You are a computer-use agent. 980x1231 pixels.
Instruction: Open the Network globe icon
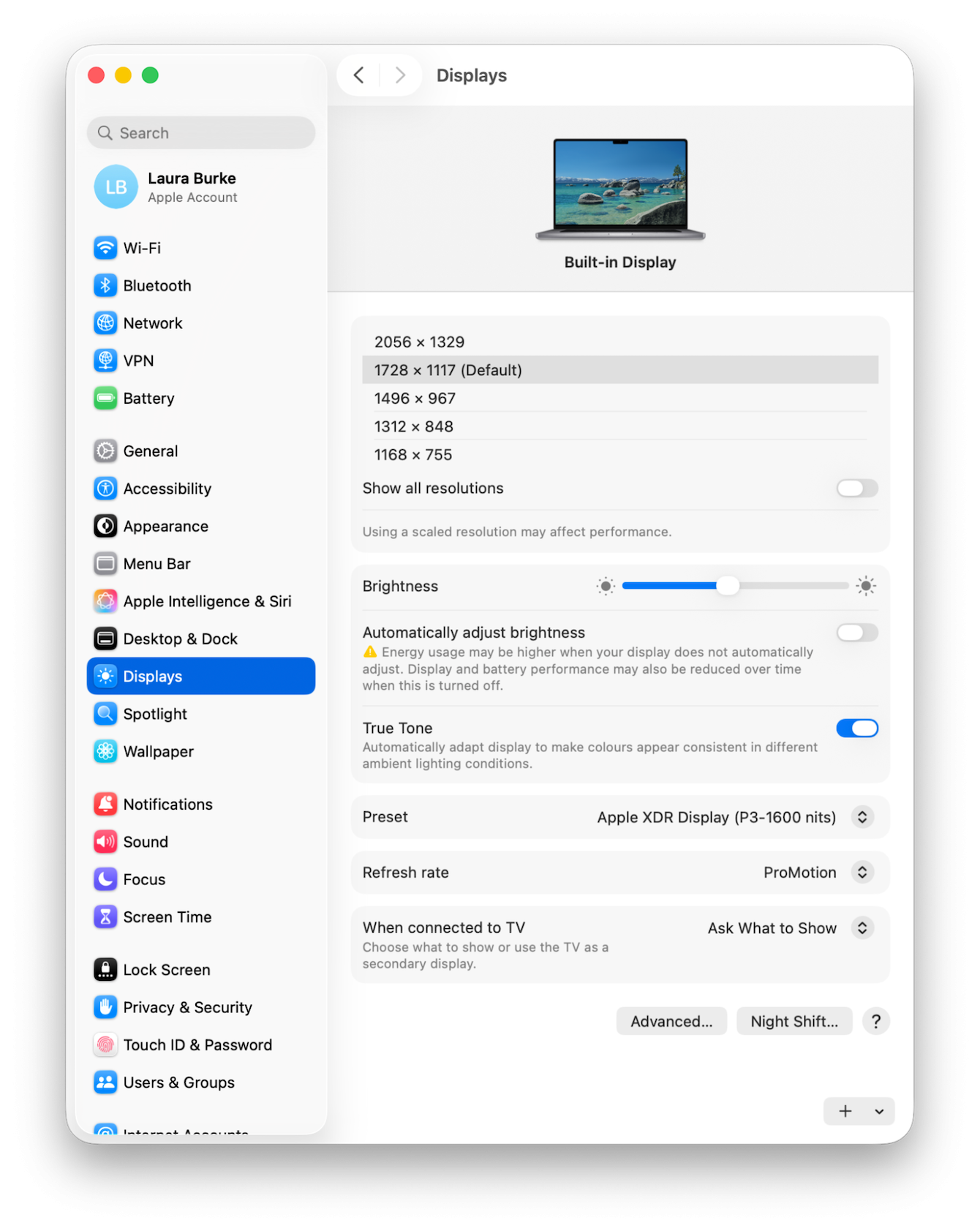(105, 323)
